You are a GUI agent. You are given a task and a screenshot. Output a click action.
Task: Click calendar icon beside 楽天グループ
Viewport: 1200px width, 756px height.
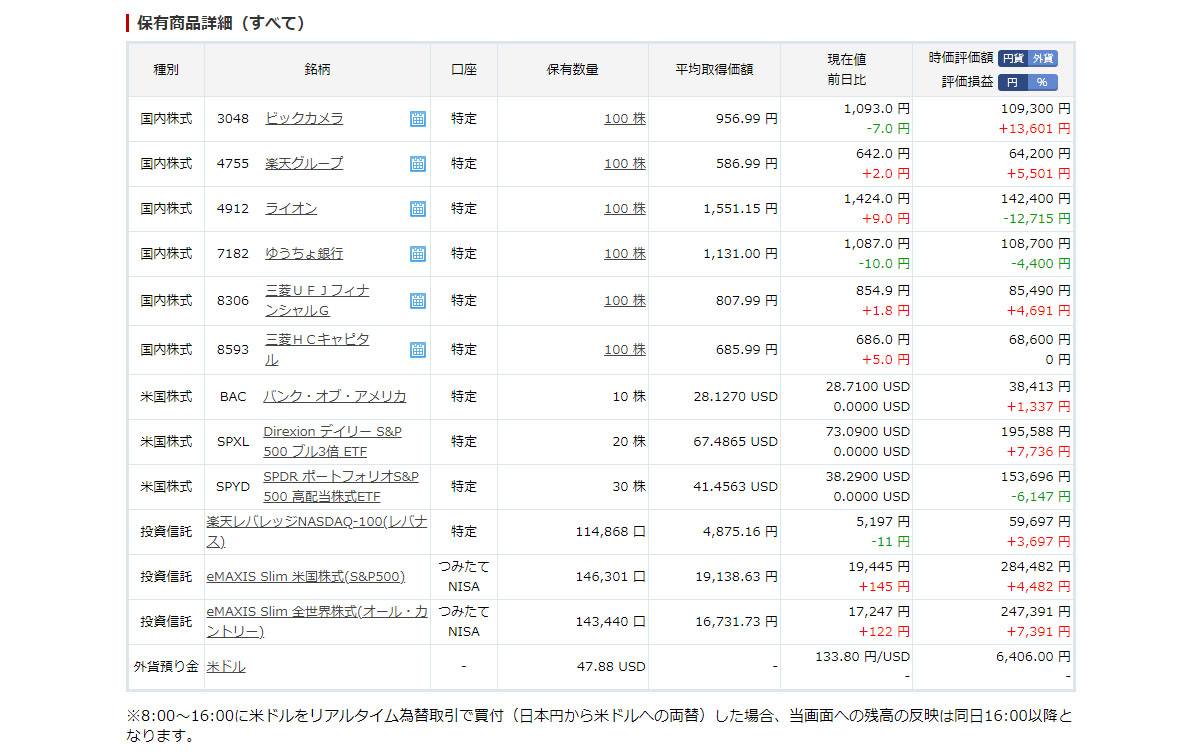pyautogui.click(x=417, y=164)
